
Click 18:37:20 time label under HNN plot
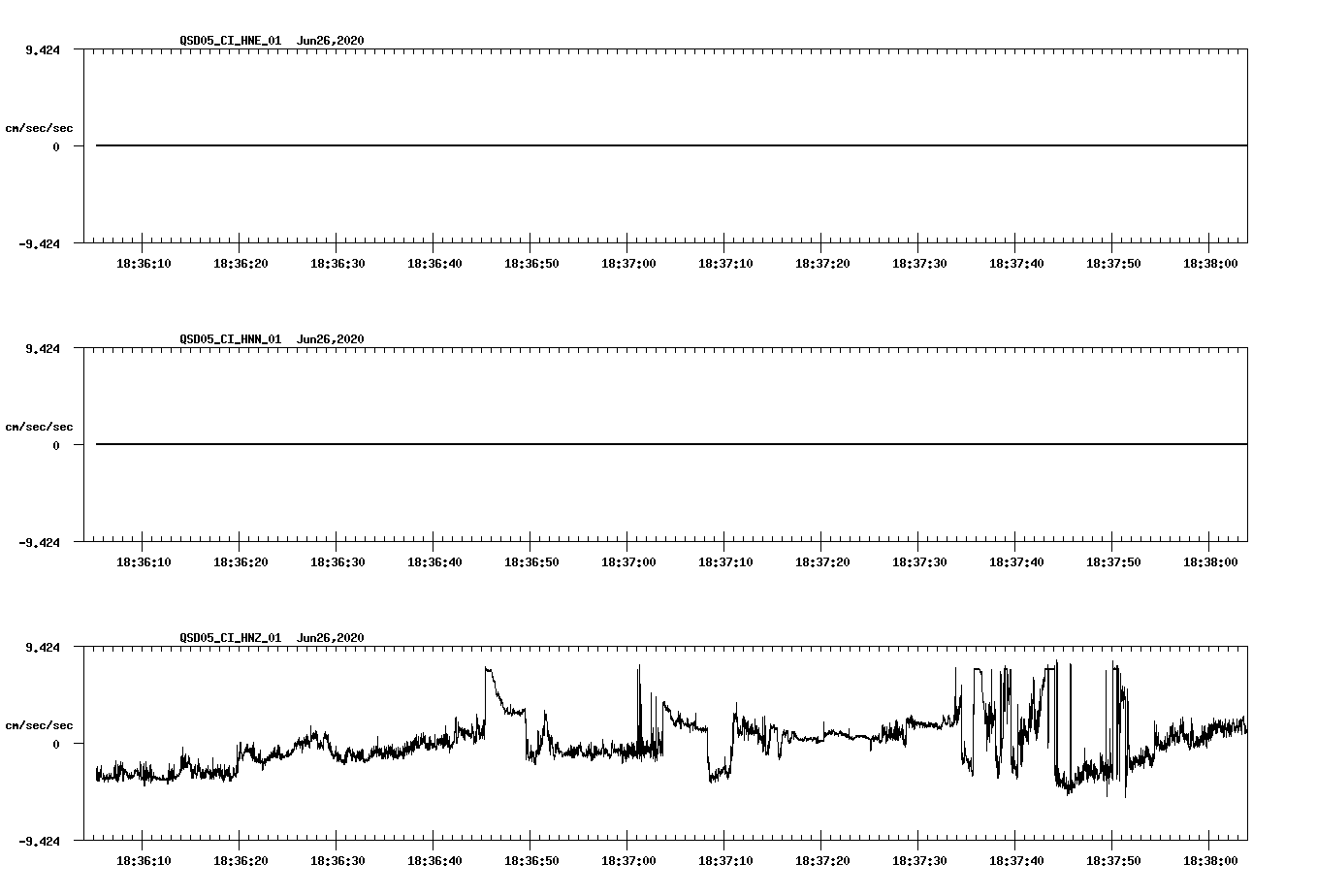[x=822, y=562]
